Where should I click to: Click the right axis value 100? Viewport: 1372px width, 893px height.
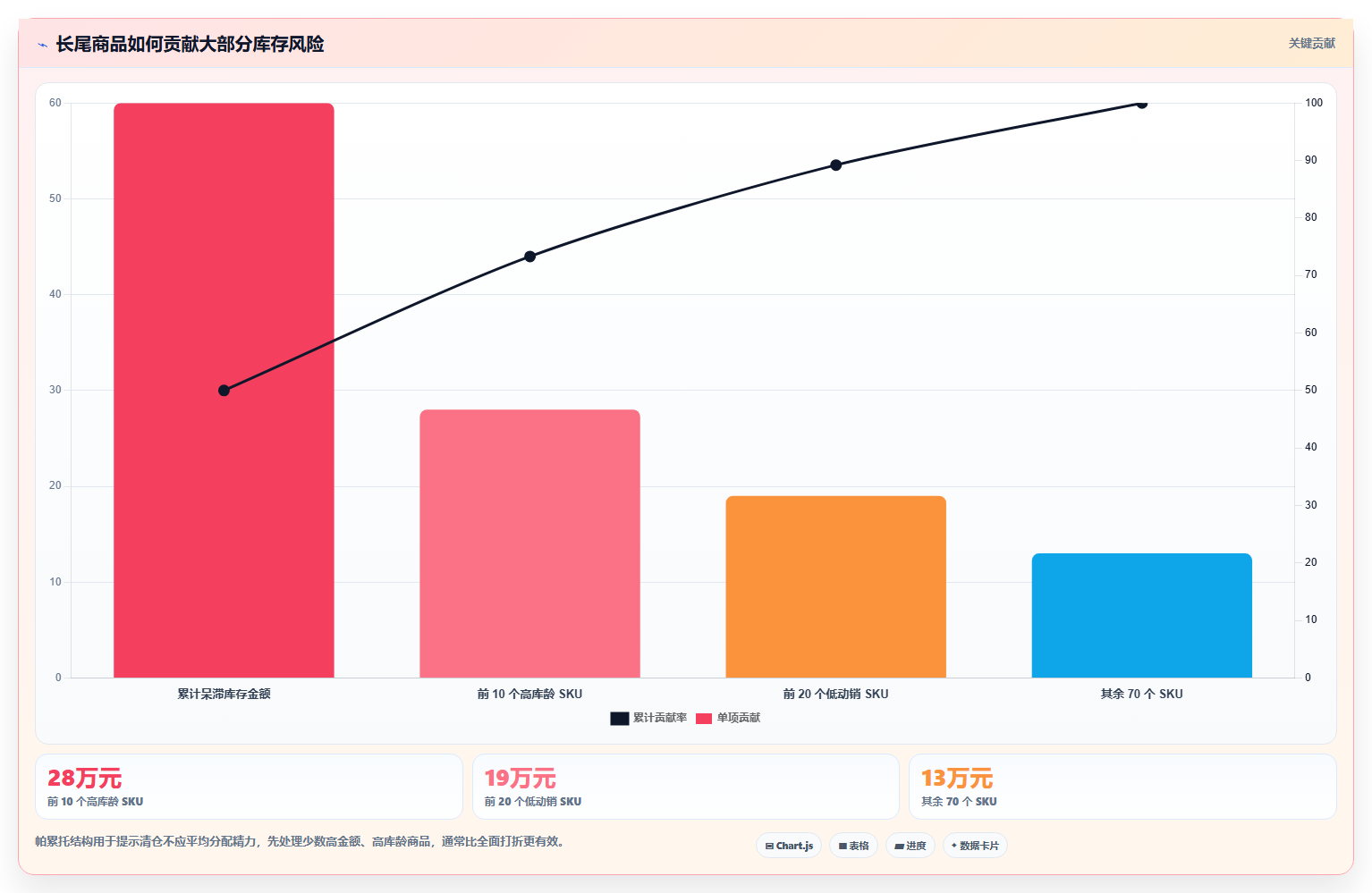(1313, 103)
